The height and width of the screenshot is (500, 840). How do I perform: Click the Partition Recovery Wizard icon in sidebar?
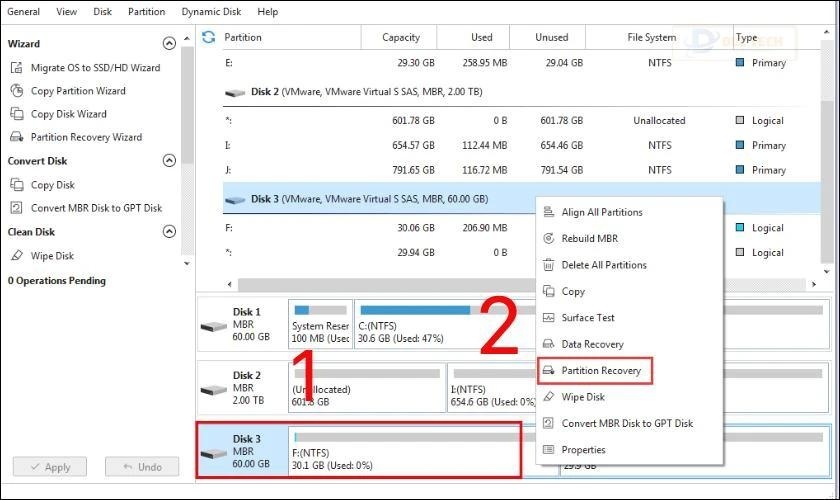(17, 137)
